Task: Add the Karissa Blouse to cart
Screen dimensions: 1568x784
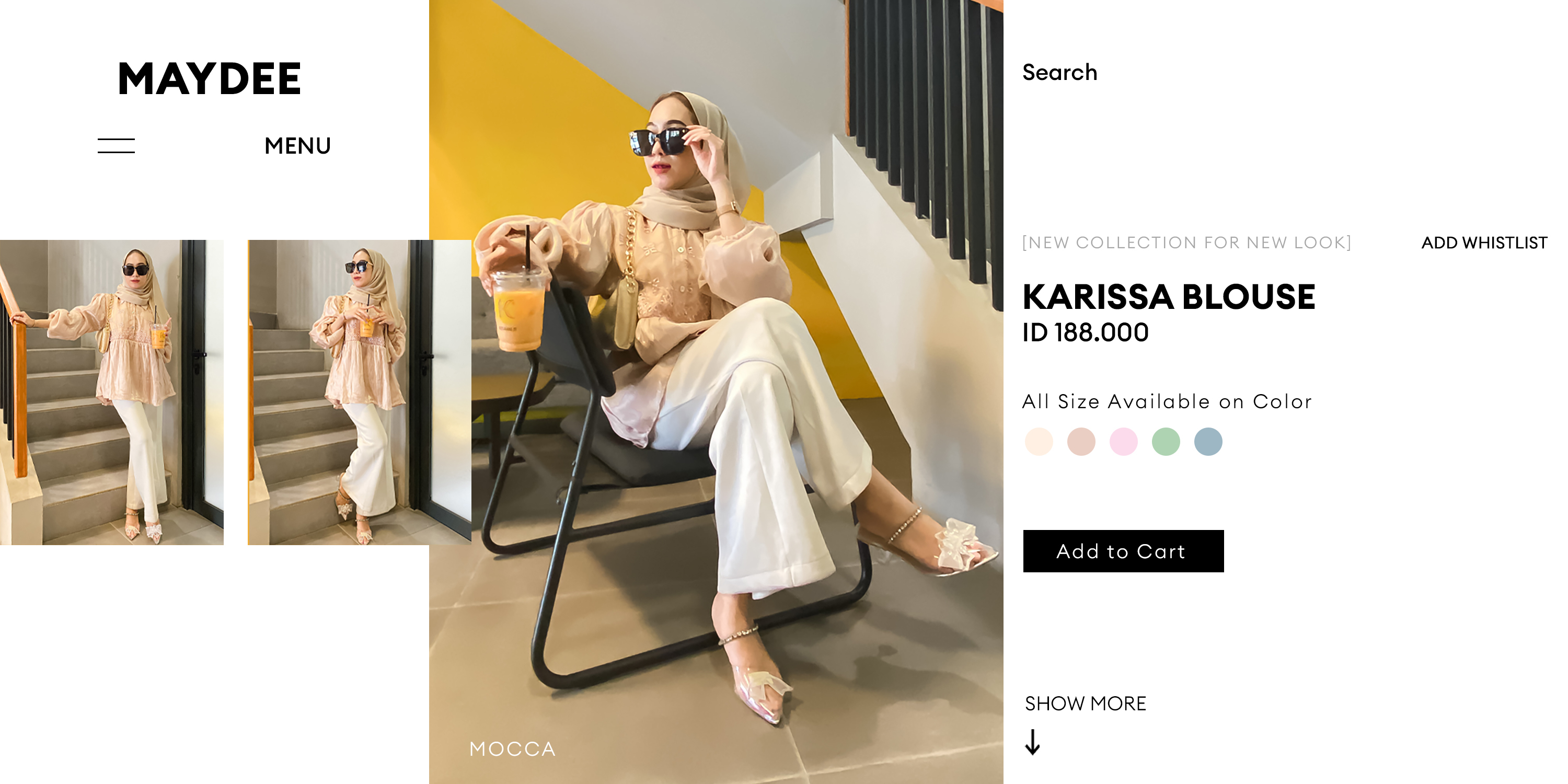Action: 1123,551
